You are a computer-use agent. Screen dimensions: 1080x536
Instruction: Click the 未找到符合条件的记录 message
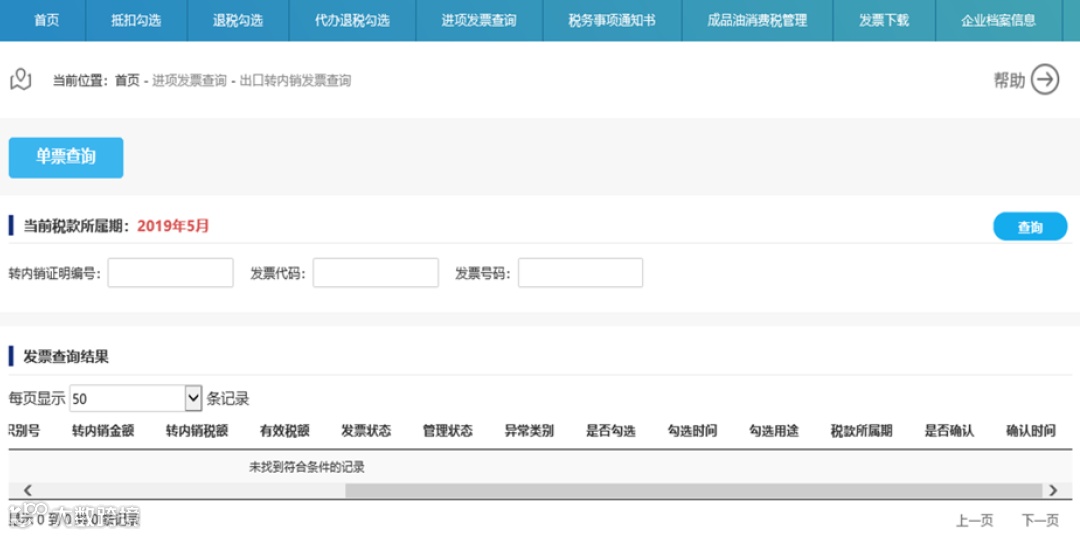point(307,467)
